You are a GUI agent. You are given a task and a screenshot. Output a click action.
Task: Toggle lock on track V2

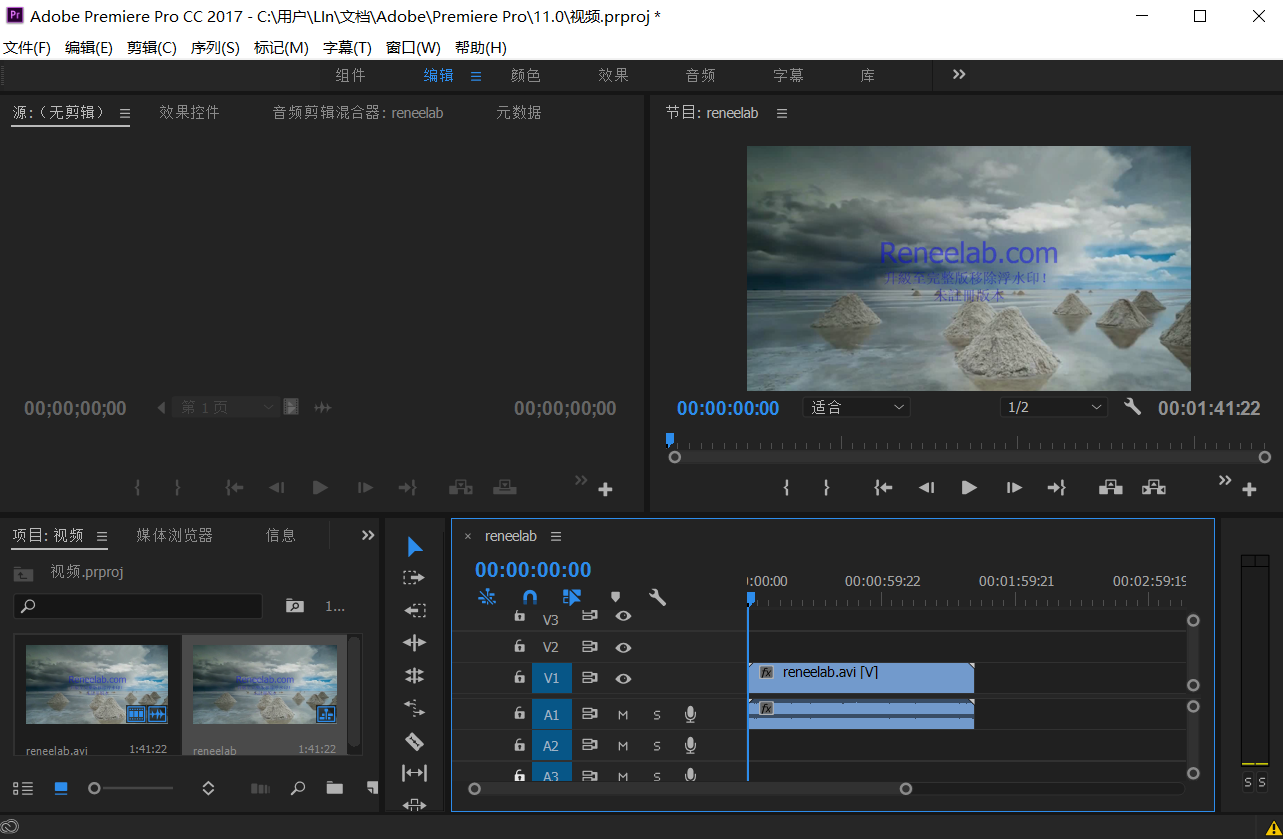click(x=519, y=647)
